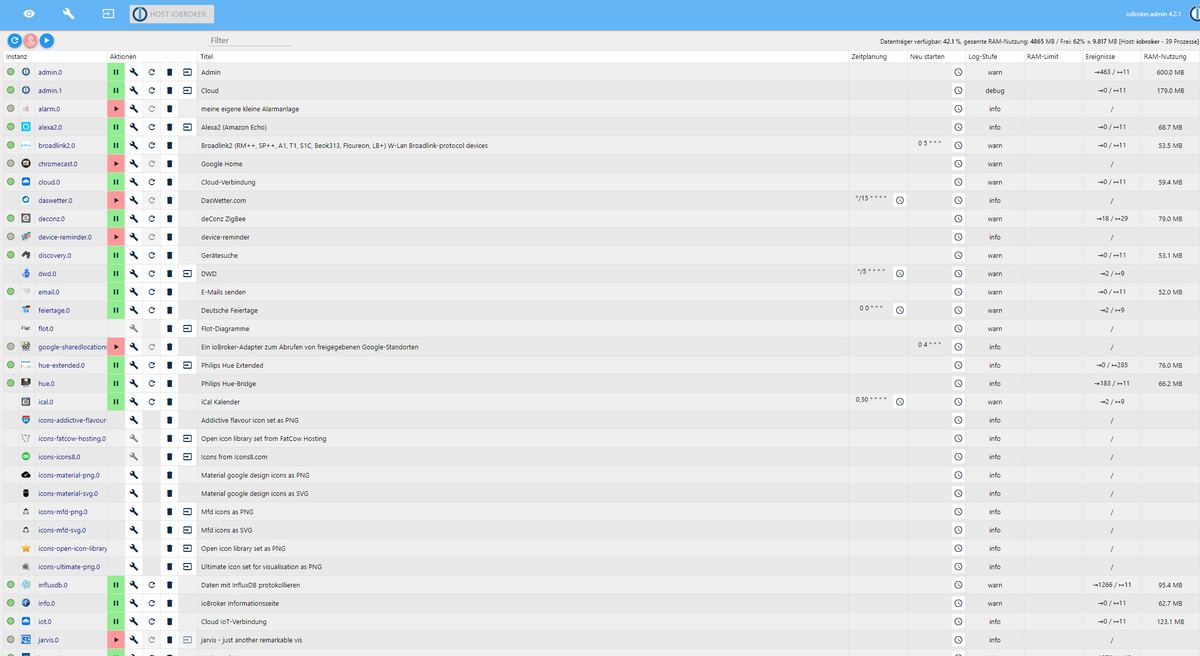The width and height of the screenshot is (1200, 656).
Task: Reload instances with the blue refresh button
Action: tap(15, 40)
